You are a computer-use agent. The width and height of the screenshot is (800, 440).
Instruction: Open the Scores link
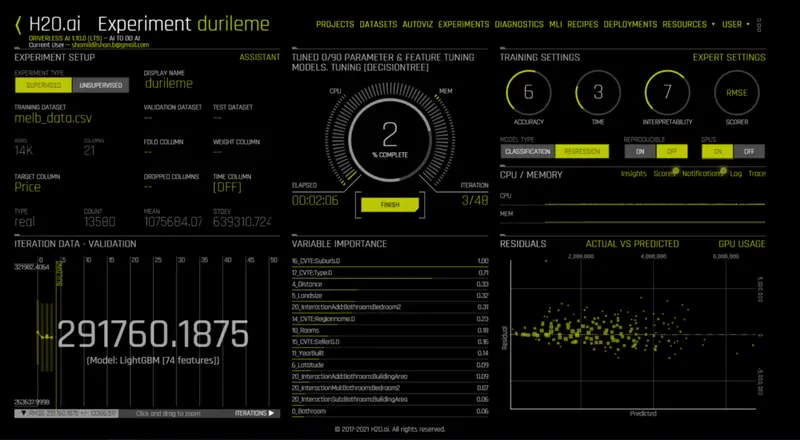(x=664, y=174)
